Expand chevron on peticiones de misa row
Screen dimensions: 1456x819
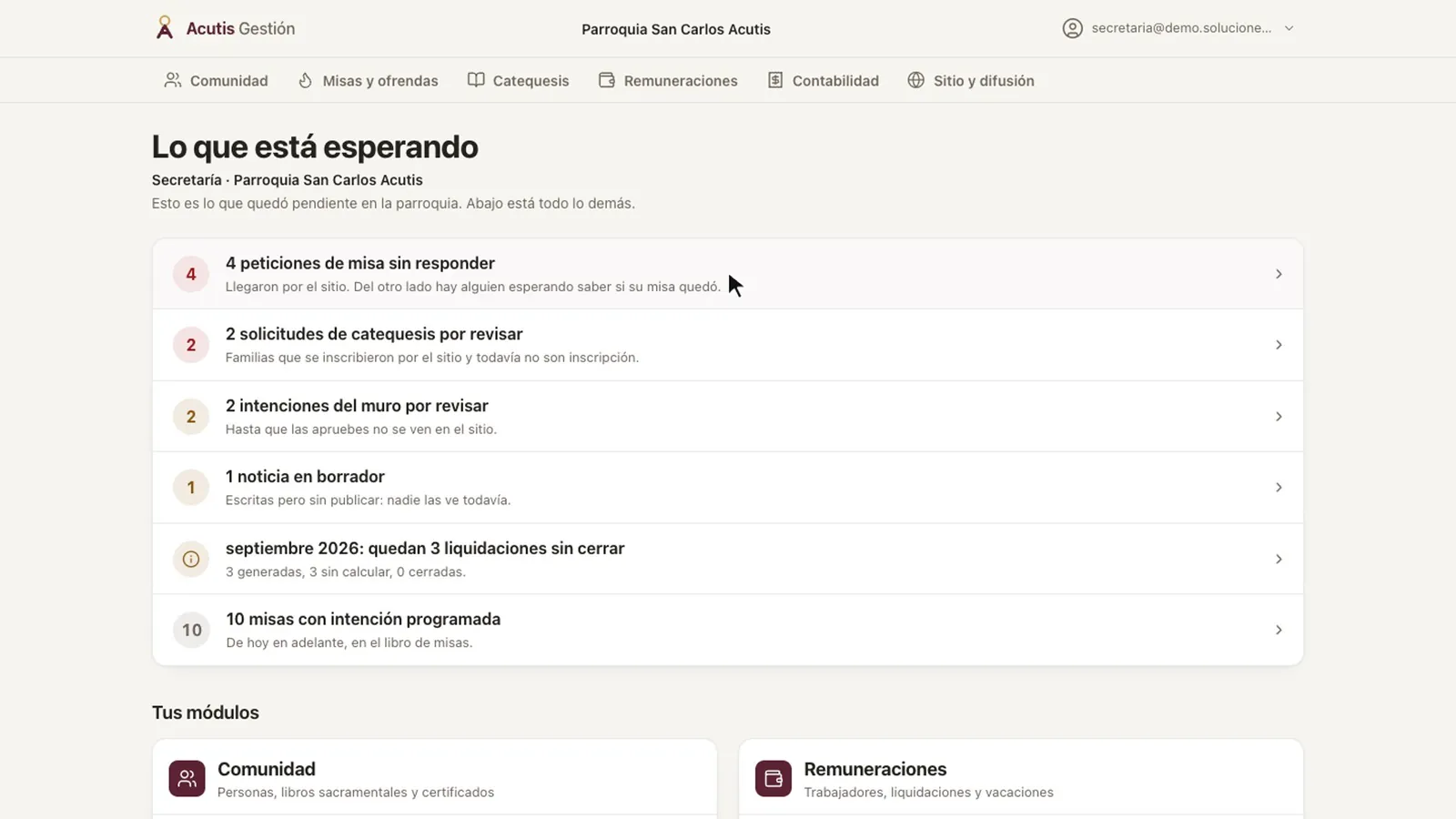coord(1279,274)
